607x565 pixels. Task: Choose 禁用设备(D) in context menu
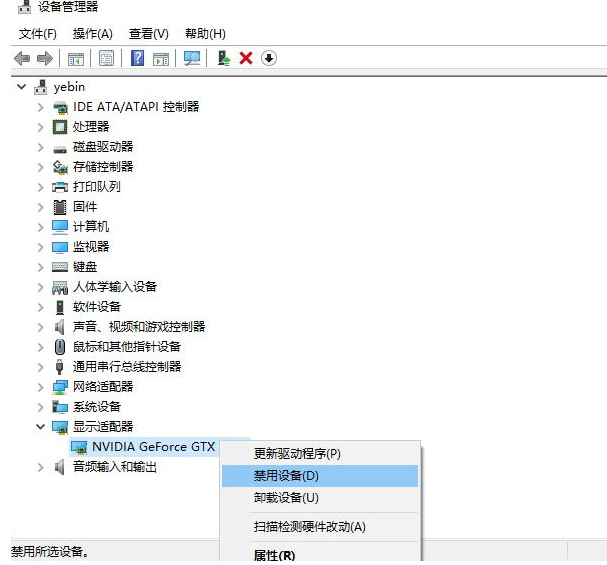coord(320,476)
